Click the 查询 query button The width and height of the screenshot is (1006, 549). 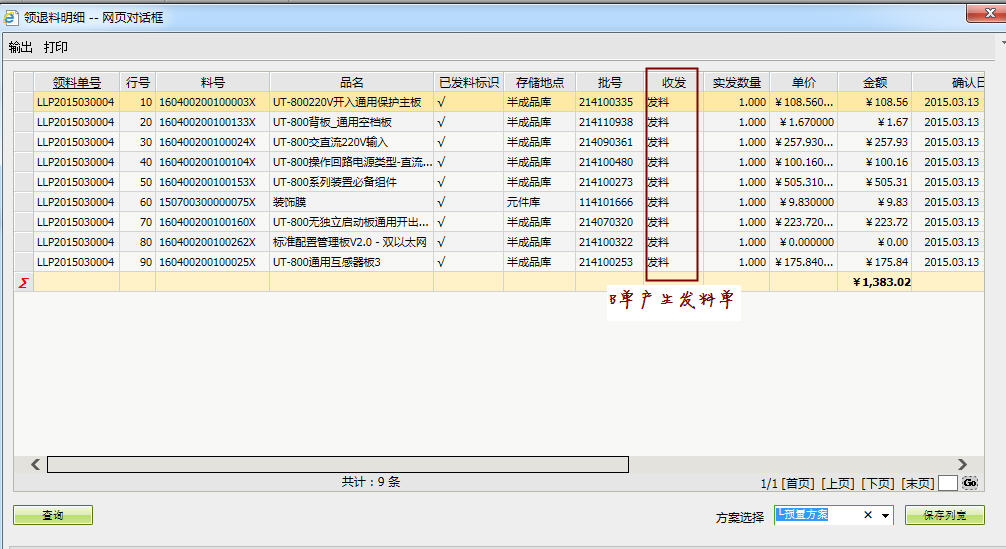[53, 515]
